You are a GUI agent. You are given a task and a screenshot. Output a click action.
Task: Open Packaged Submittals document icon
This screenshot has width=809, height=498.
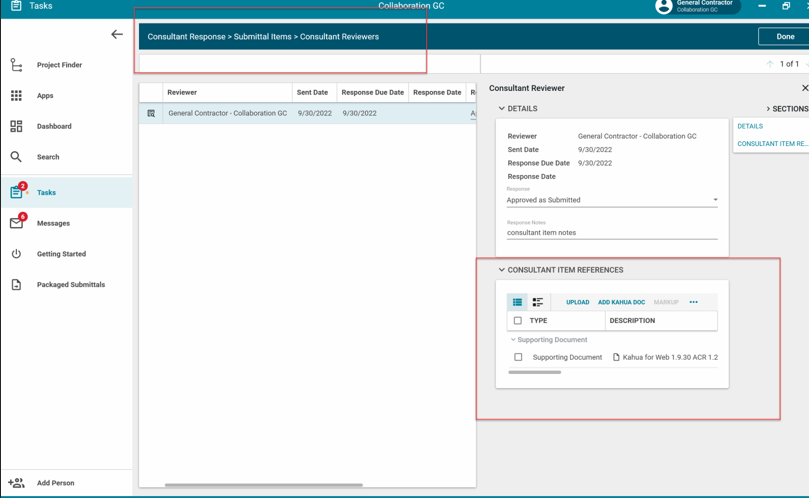[x=16, y=285]
